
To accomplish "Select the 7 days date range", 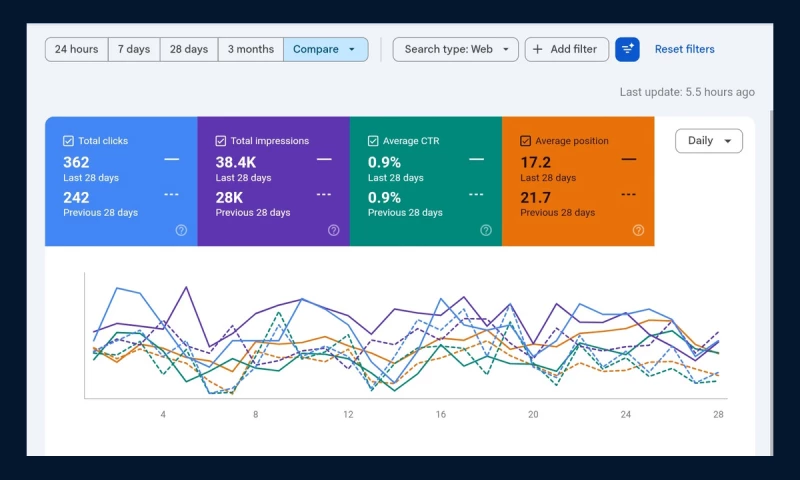I will (x=134, y=49).
